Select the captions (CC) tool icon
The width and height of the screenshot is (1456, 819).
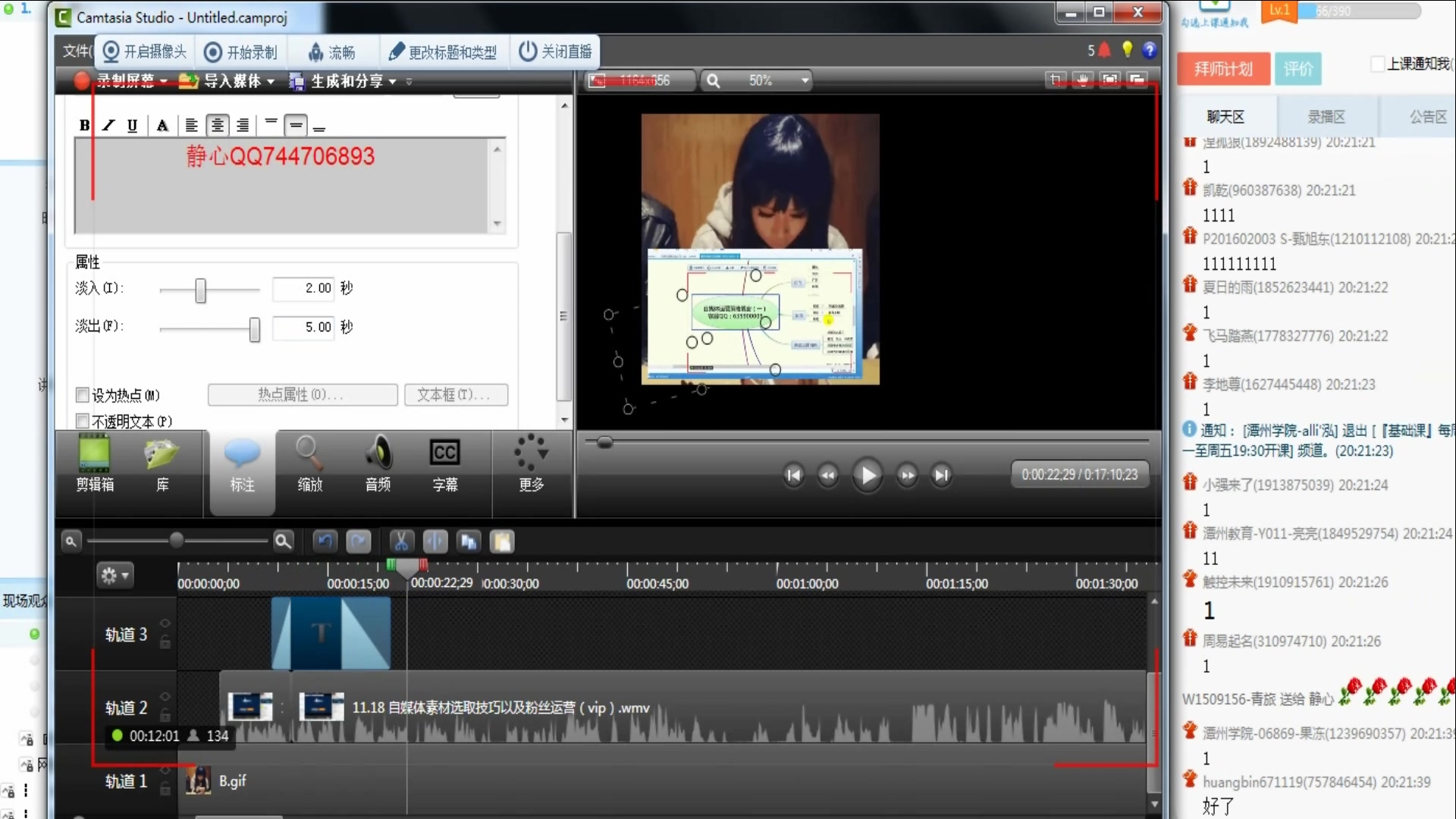click(x=445, y=463)
